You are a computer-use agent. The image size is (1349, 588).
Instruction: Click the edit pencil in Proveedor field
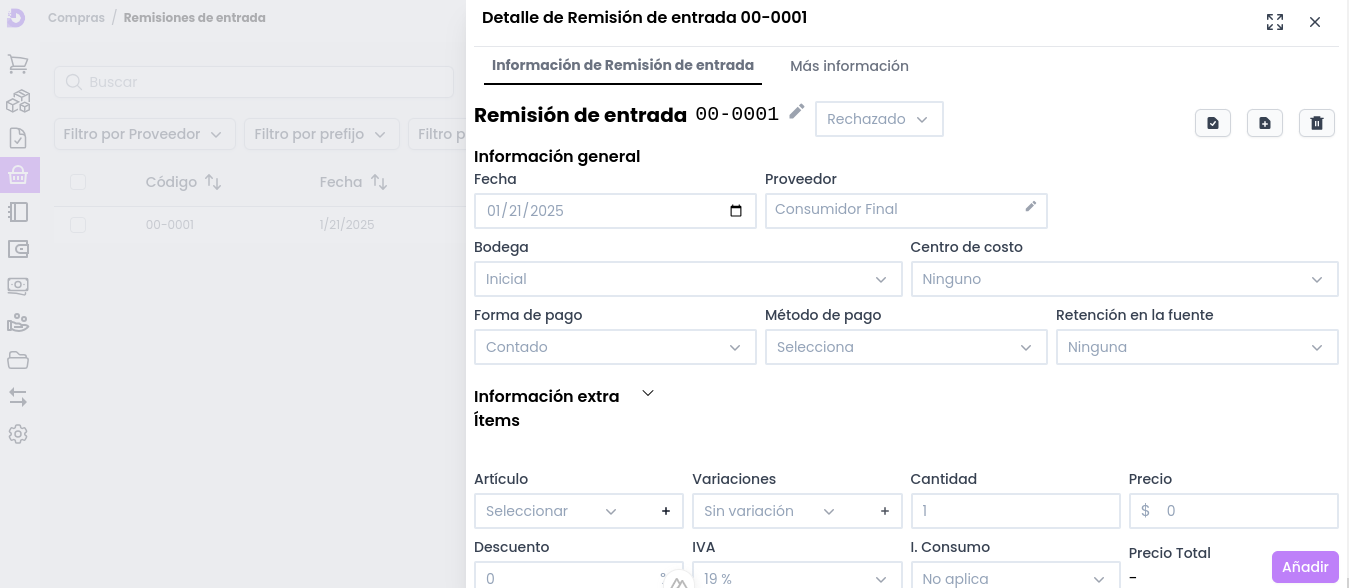point(1031,207)
